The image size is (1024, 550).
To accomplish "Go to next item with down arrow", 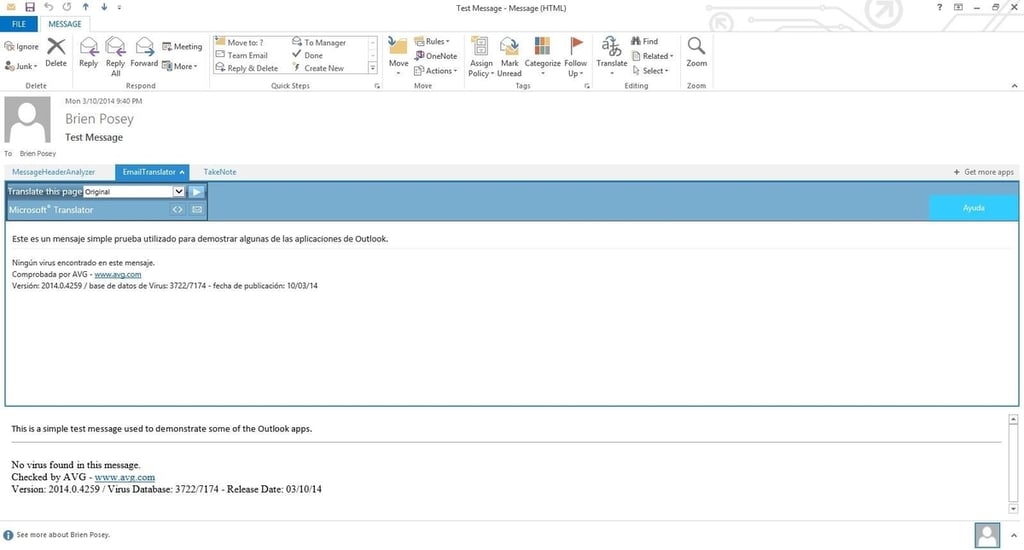I will point(104,7).
